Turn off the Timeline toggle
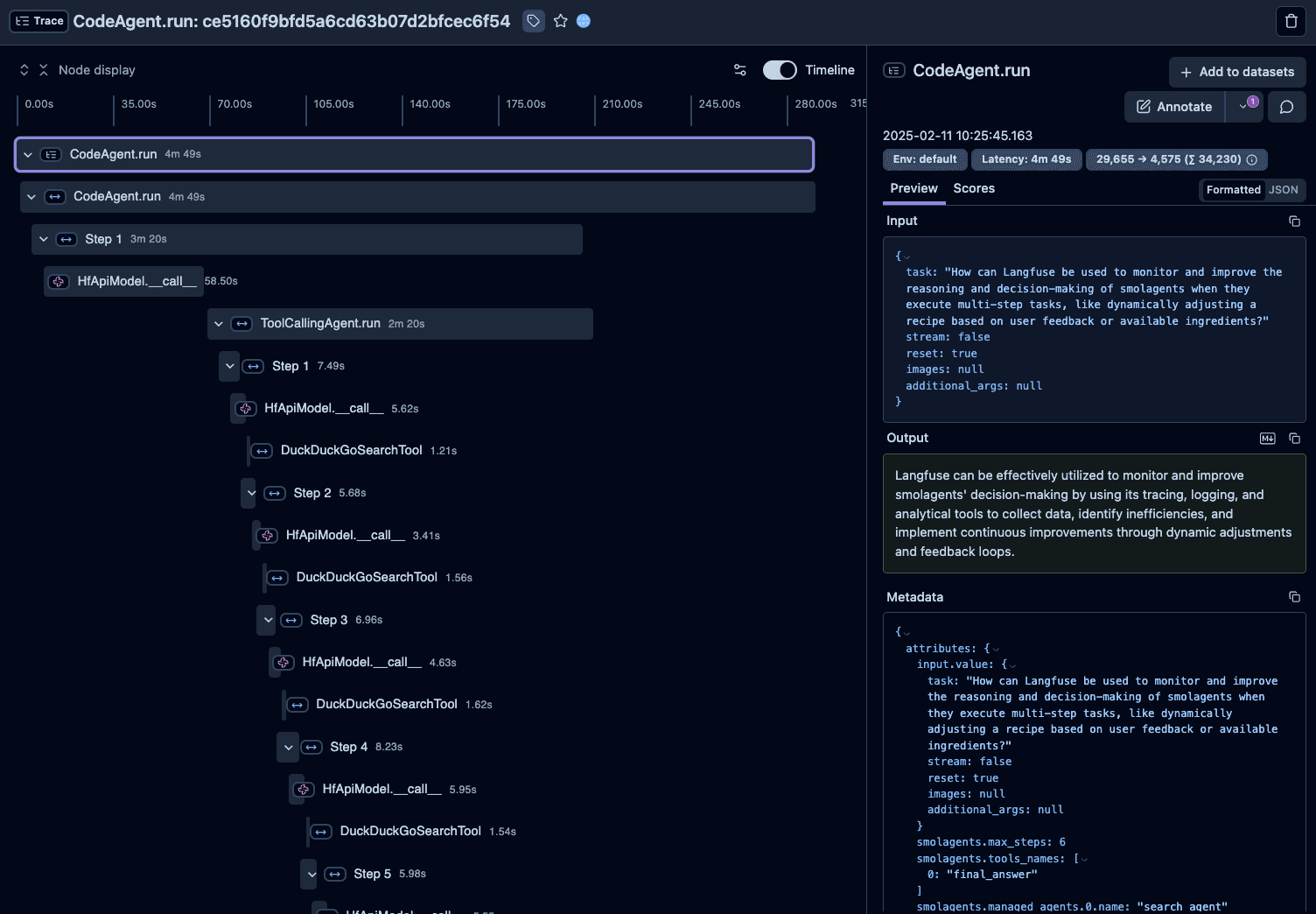 pyautogui.click(x=779, y=69)
